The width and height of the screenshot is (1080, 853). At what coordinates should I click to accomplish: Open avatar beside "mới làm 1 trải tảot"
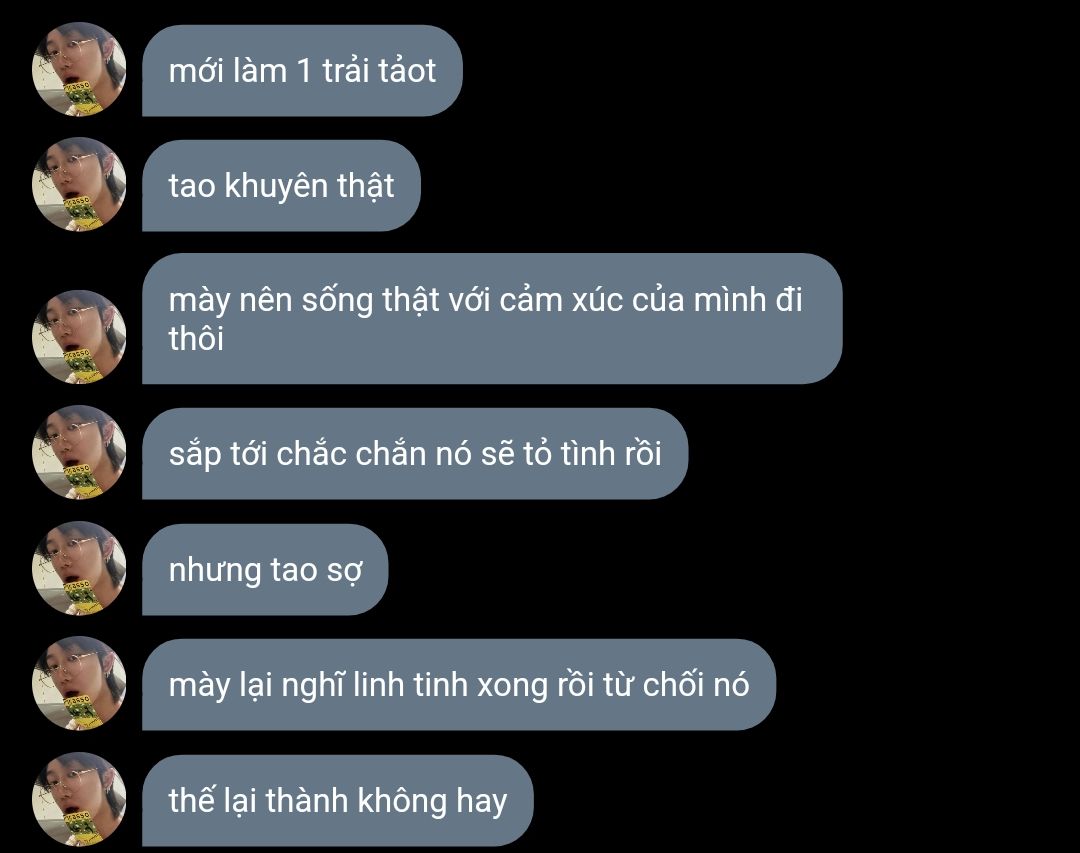point(79,70)
